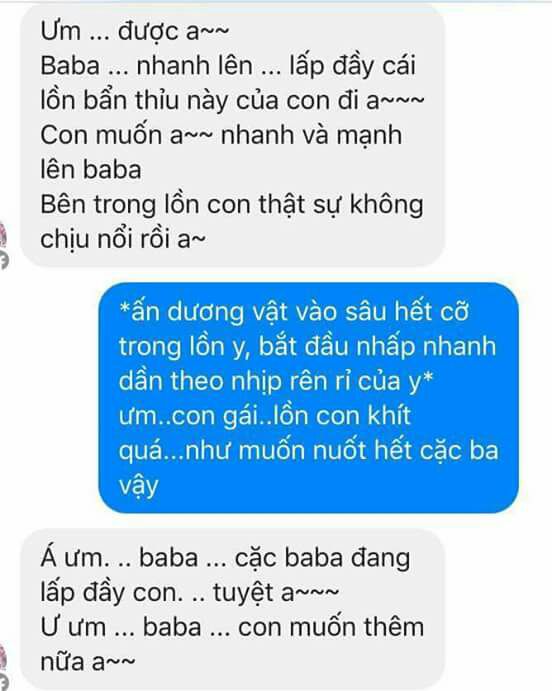Click the final line "nữa a~~"

pyautogui.click(x=88, y=662)
